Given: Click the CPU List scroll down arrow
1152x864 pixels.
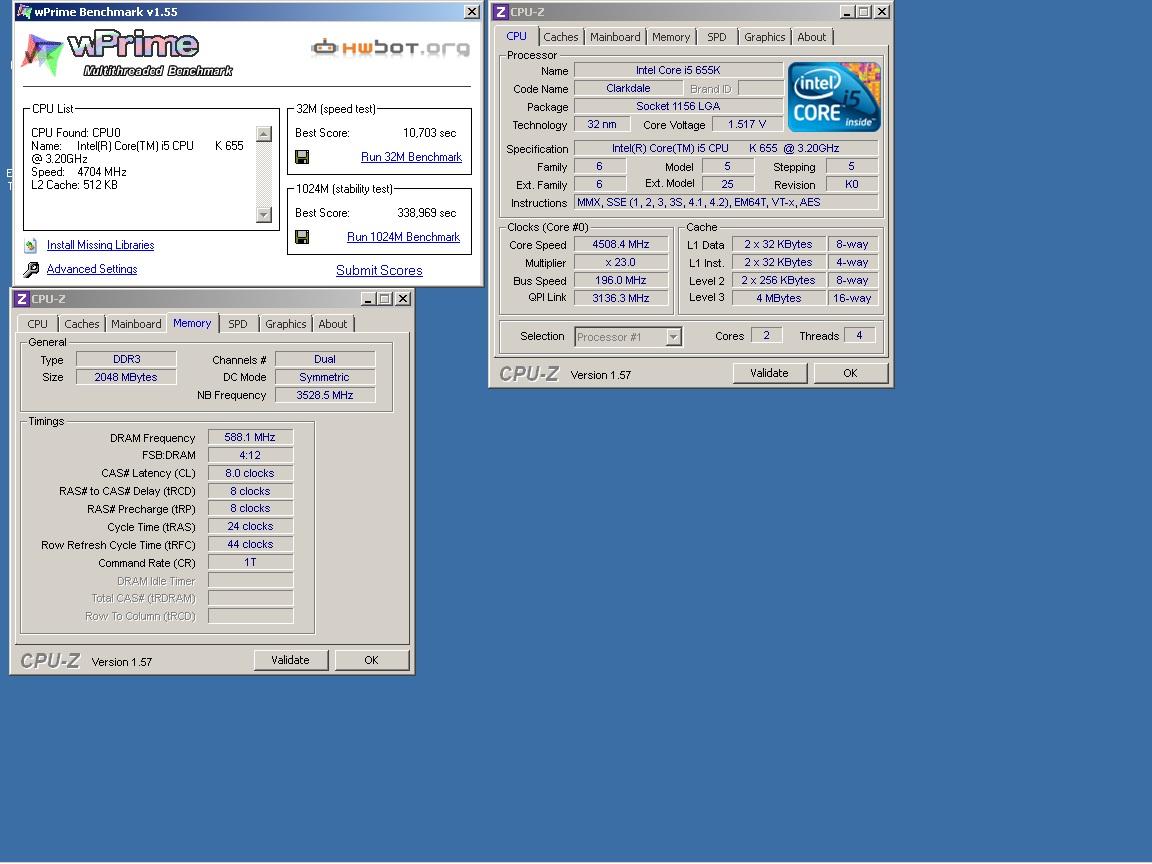Looking at the screenshot, I should pos(264,215).
